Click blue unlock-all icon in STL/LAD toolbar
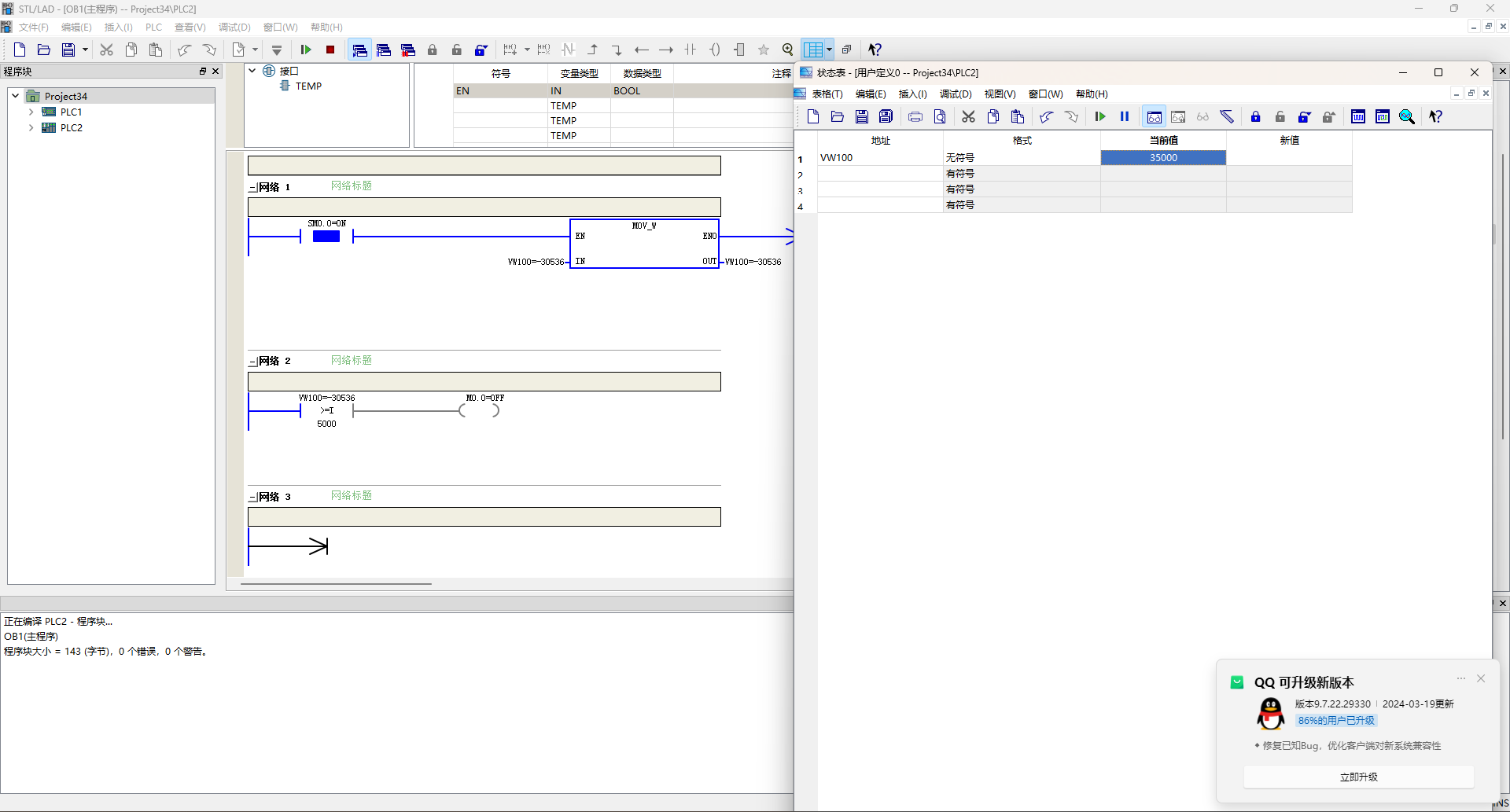1510x812 pixels. tap(481, 50)
